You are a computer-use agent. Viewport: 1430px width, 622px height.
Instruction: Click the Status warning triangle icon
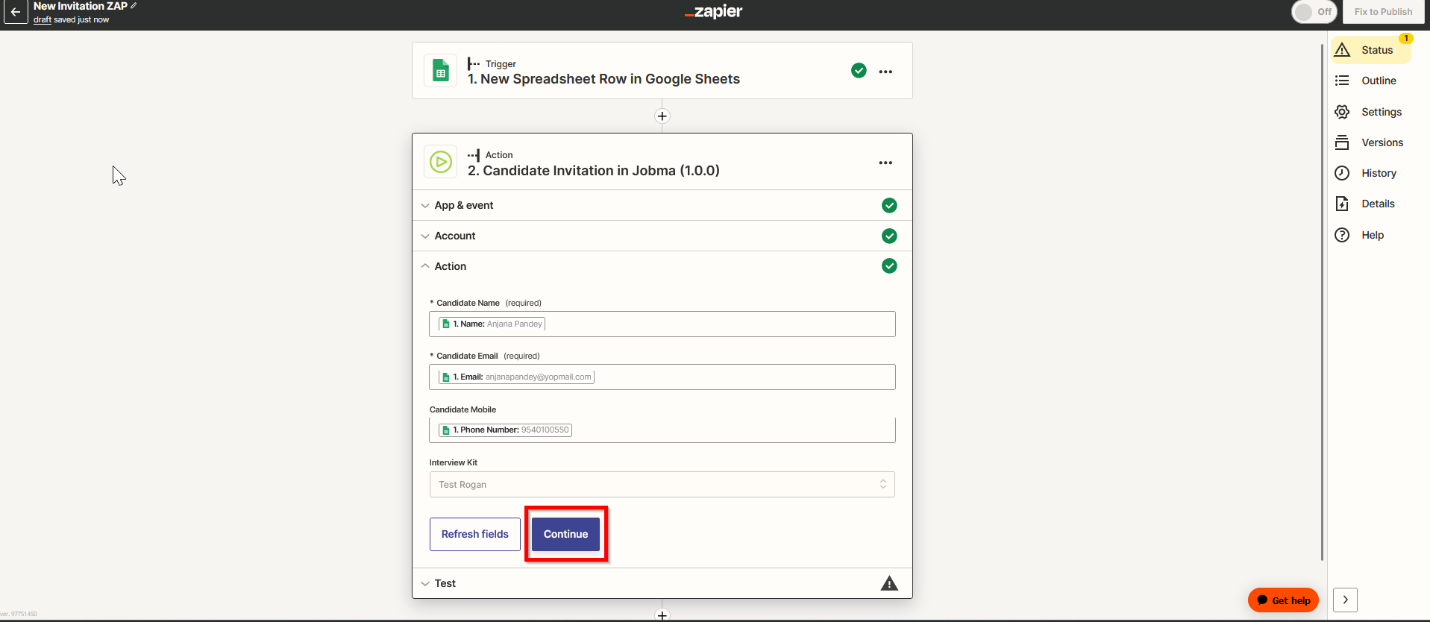[1342, 50]
